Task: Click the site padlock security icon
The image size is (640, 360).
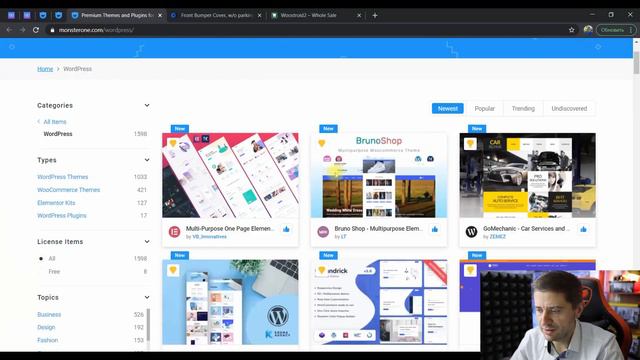Action: click(x=52, y=30)
